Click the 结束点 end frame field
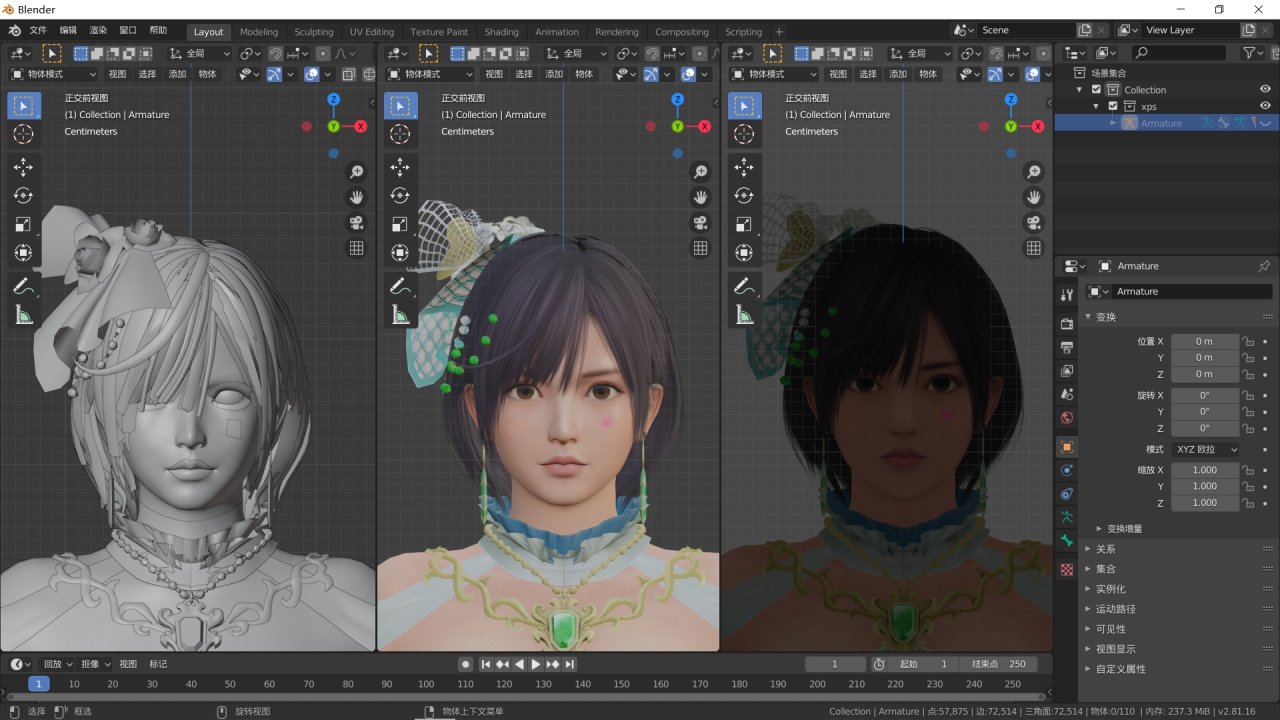The width and height of the screenshot is (1280, 720). [998, 664]
